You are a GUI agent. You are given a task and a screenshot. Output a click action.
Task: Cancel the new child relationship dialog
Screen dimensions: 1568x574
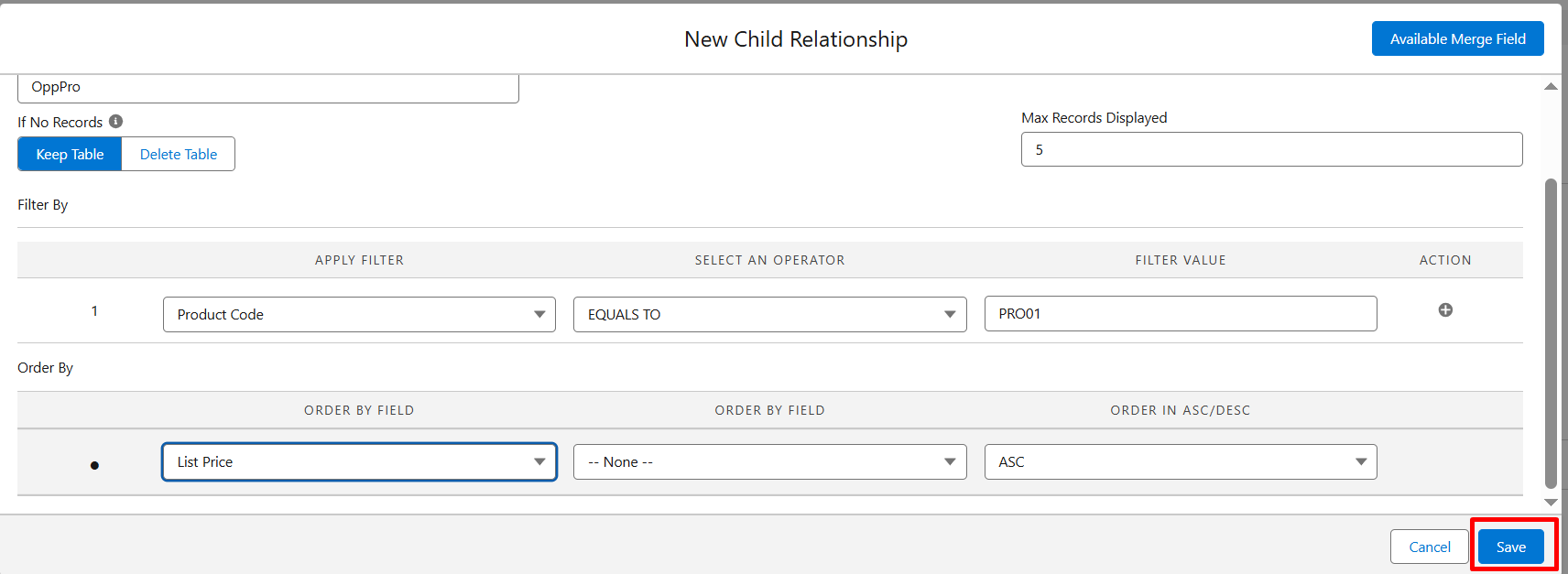pyautogui.click(x=1429, y=547)
